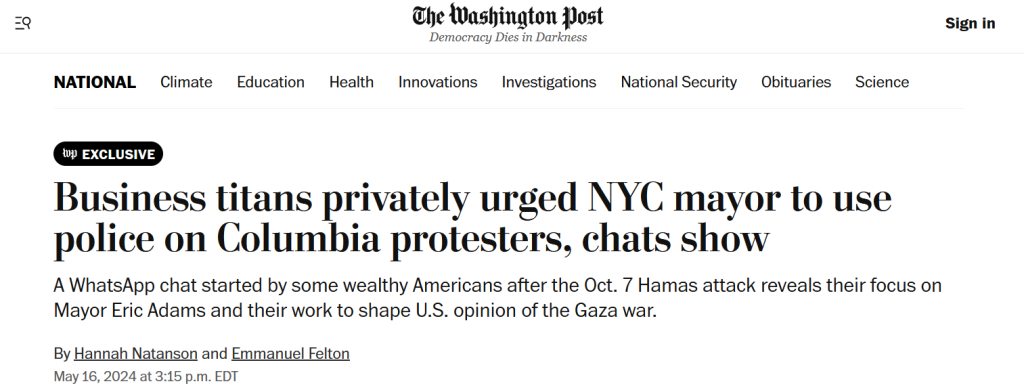Open the Education section
Viewport: 1024px width, 390px height.
270,82
